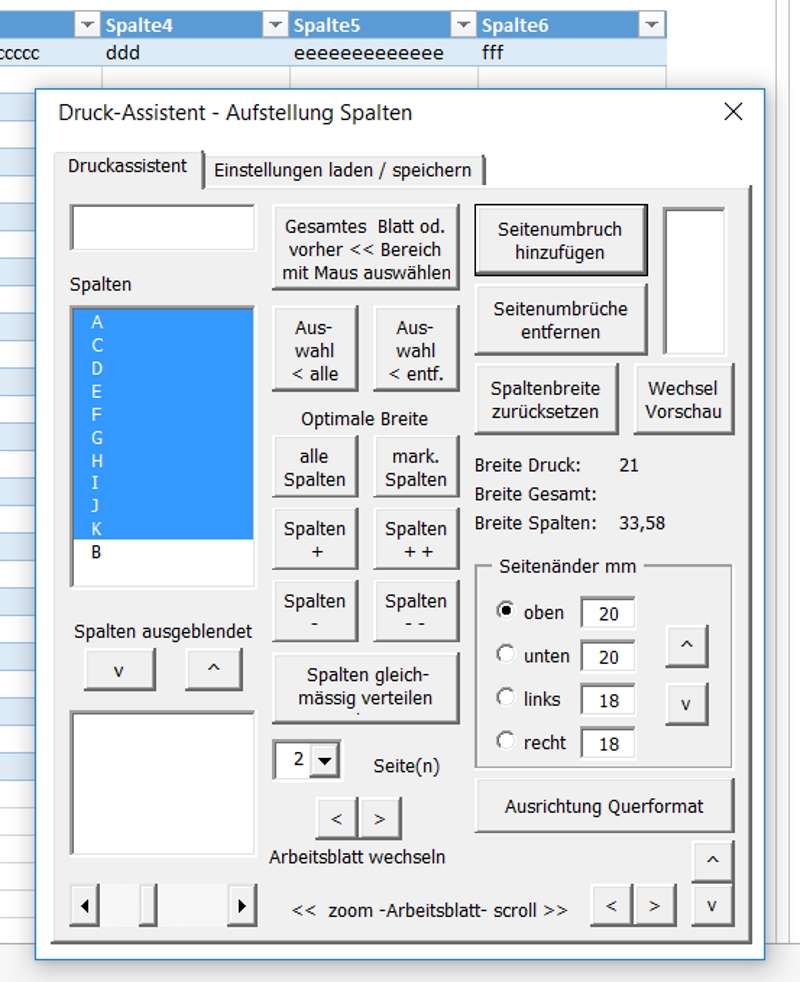Viewport: 800px width, 982px height.
Task: Select the unten margin radio button
Action: [x=506, y=654]
